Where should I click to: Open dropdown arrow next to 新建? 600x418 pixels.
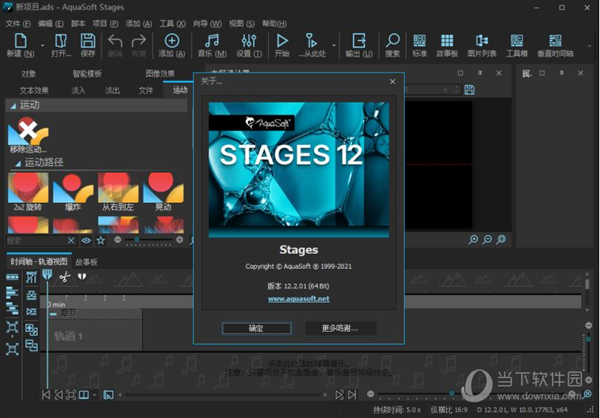(x=42, y=45)
